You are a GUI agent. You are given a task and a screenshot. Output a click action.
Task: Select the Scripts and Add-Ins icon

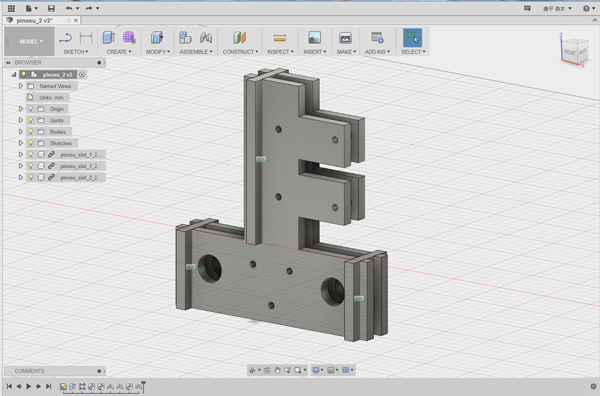click(377, 37)
